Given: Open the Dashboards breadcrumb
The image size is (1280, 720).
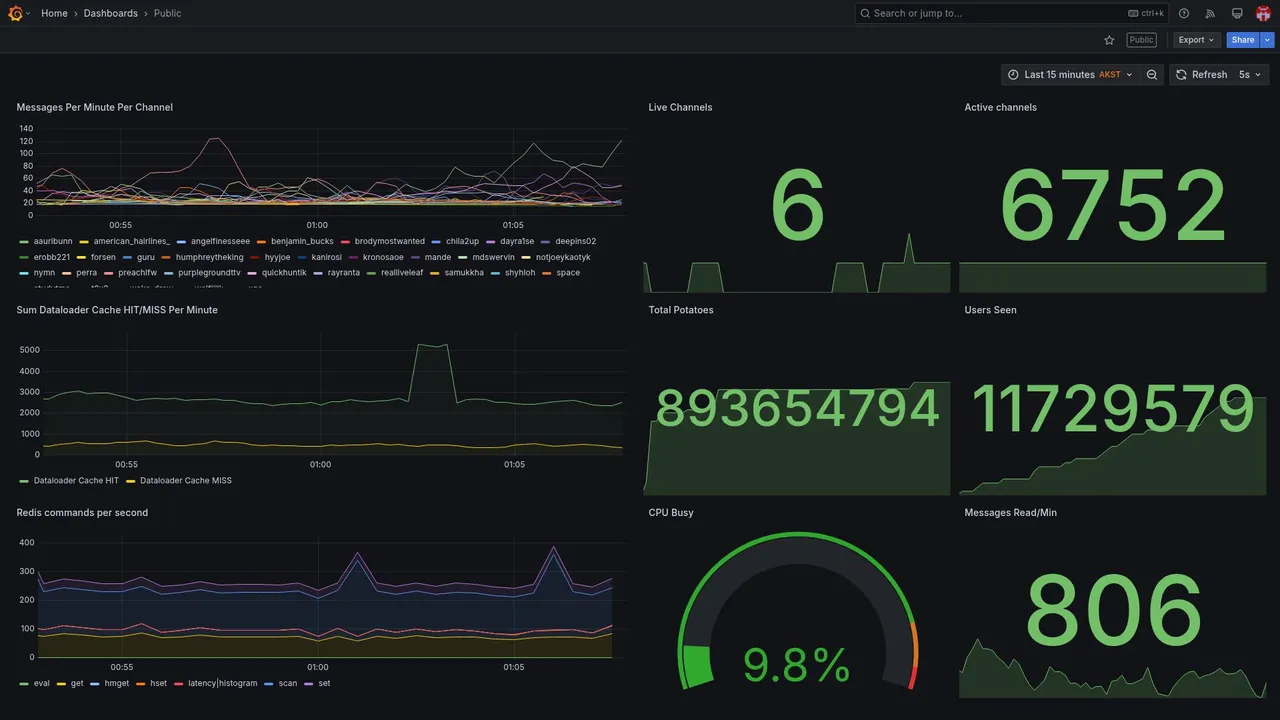Looking at the screenshot, I should 111,13.
